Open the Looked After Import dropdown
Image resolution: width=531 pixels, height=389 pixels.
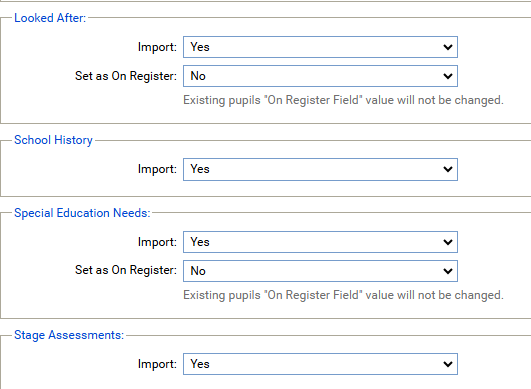click(320, 47)
